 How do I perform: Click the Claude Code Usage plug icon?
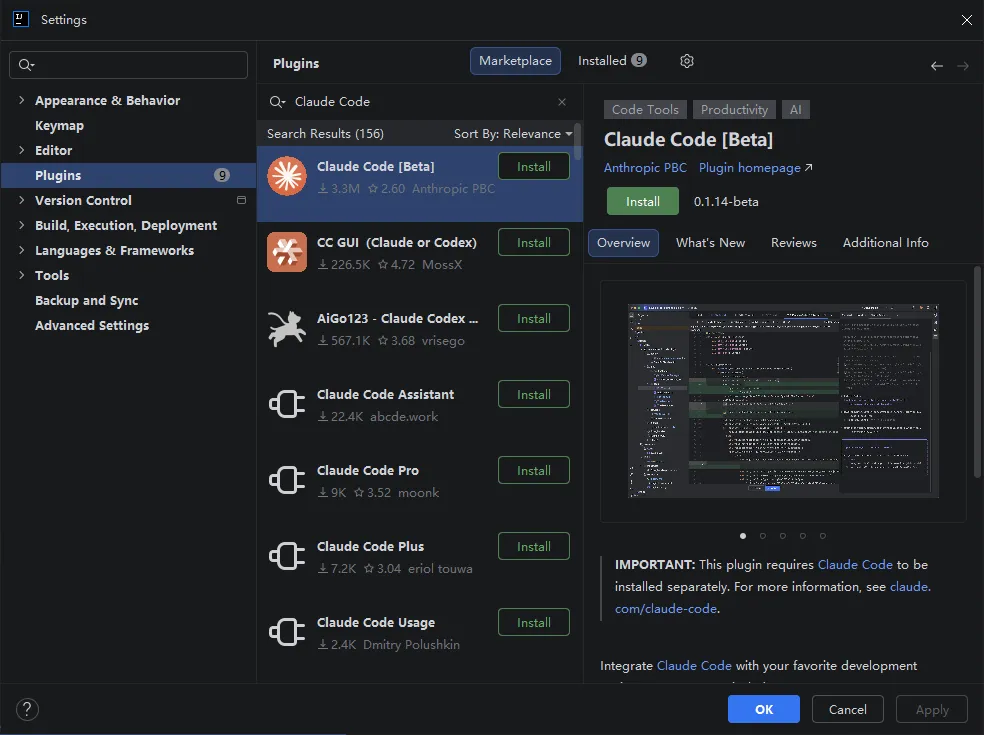pyautogui.click(x=287, y=632)
